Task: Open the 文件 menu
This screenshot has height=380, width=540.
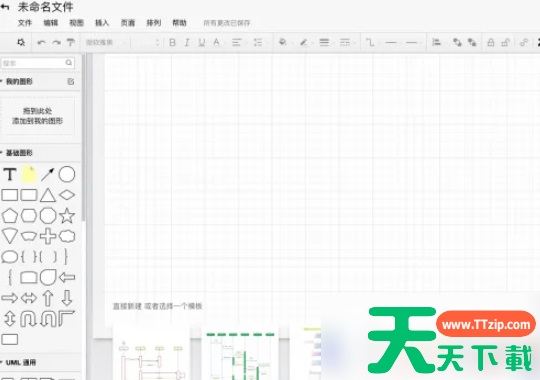Action: [x=25, y=23]
